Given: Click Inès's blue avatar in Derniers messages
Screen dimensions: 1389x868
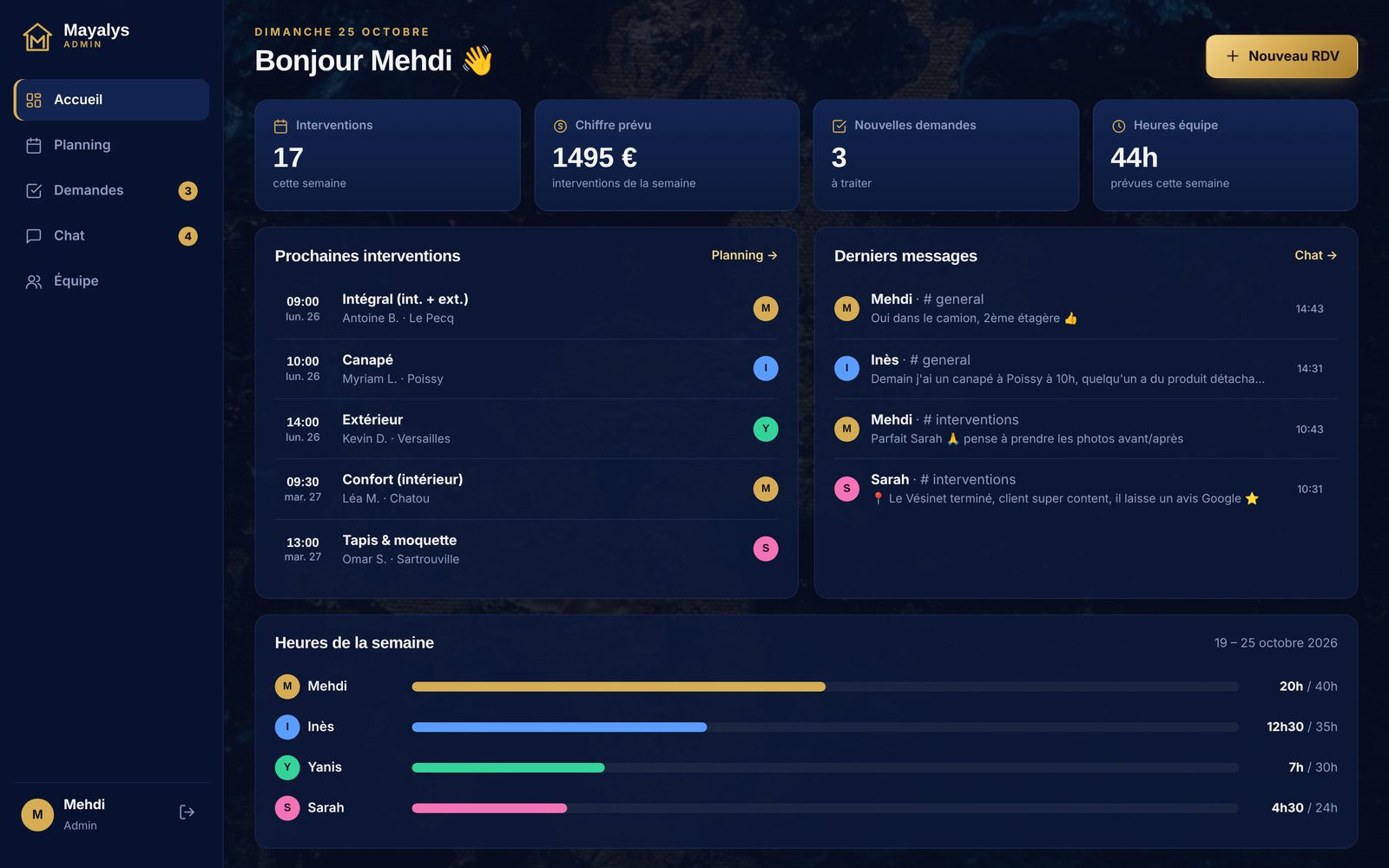Looking at the screenshot, I should click(x=846, y=368).
